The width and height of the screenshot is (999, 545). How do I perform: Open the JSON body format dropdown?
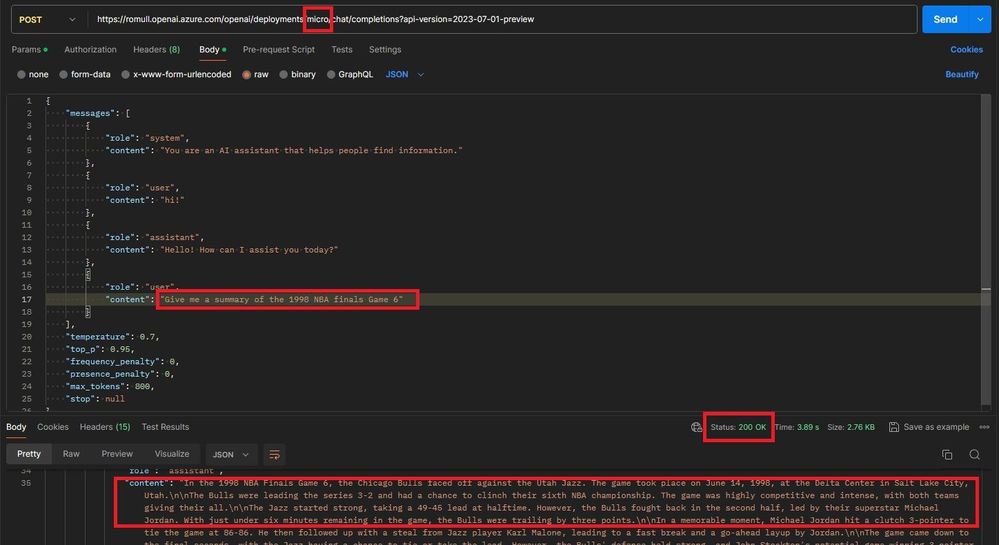point(405,75)
